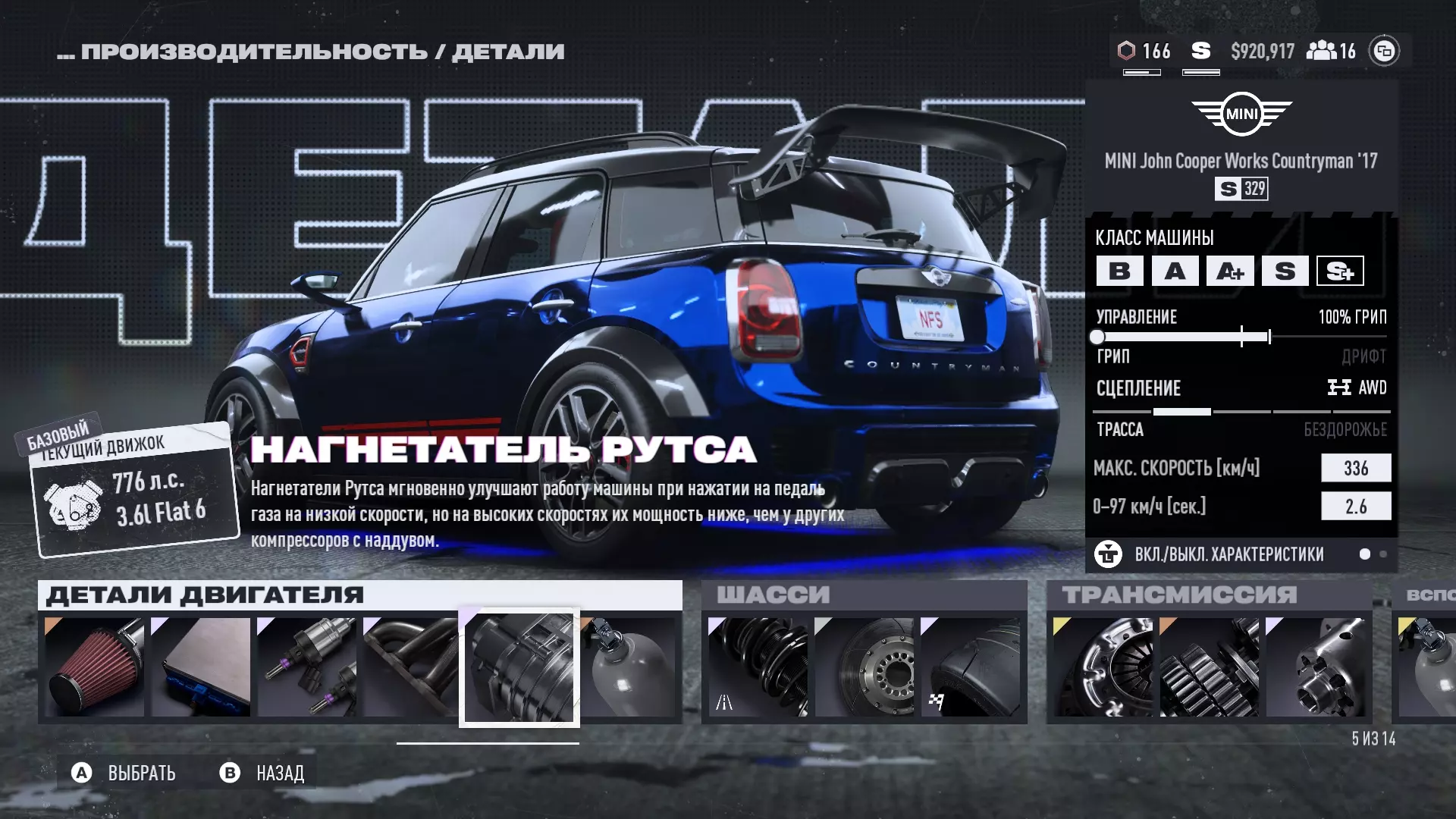This screenshot has height=819, width=1456.
Task: Open the suspension coilover part
Action: [758, 667]
